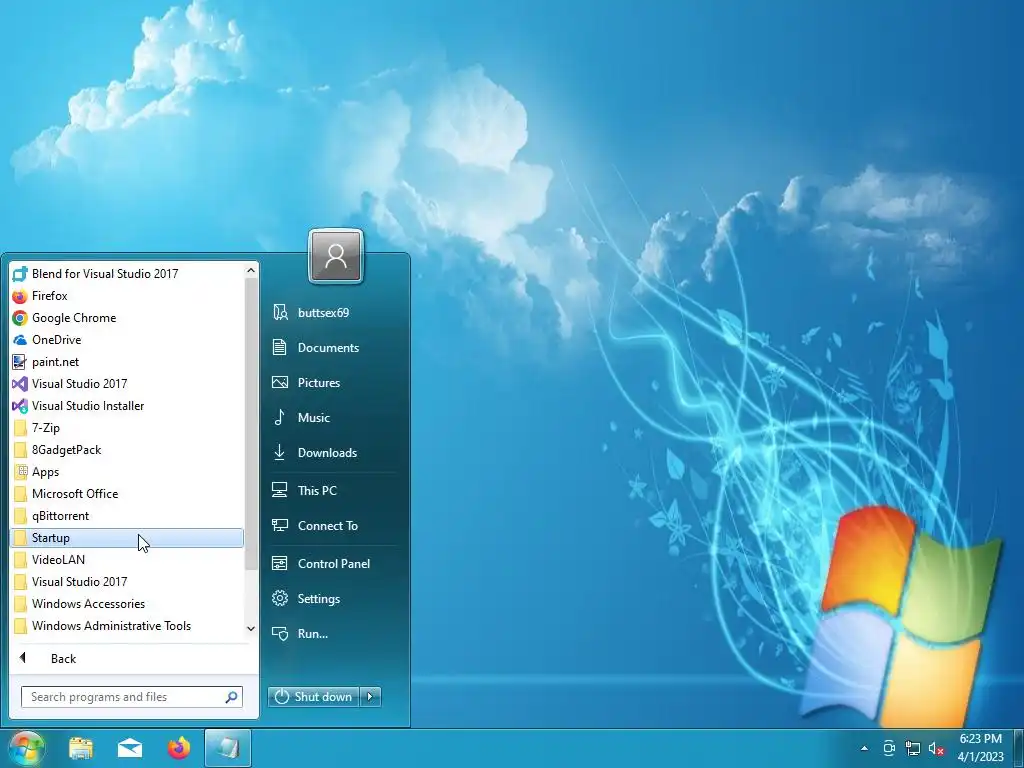
Task: Launch Firefox from the taskbar
Action: pyautogui.click(x=179, y=748)
